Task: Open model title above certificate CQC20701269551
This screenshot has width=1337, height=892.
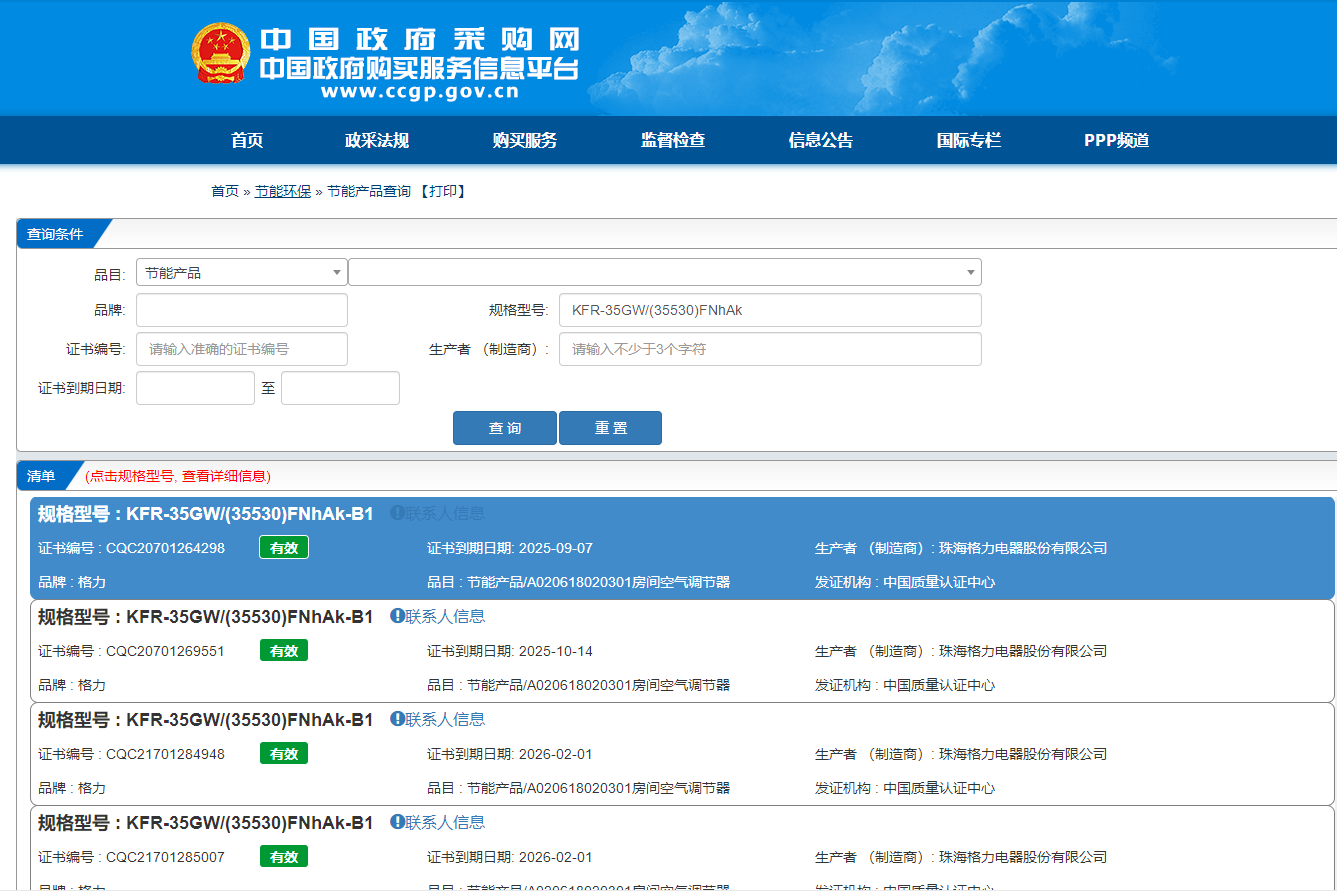Action: 206,617
